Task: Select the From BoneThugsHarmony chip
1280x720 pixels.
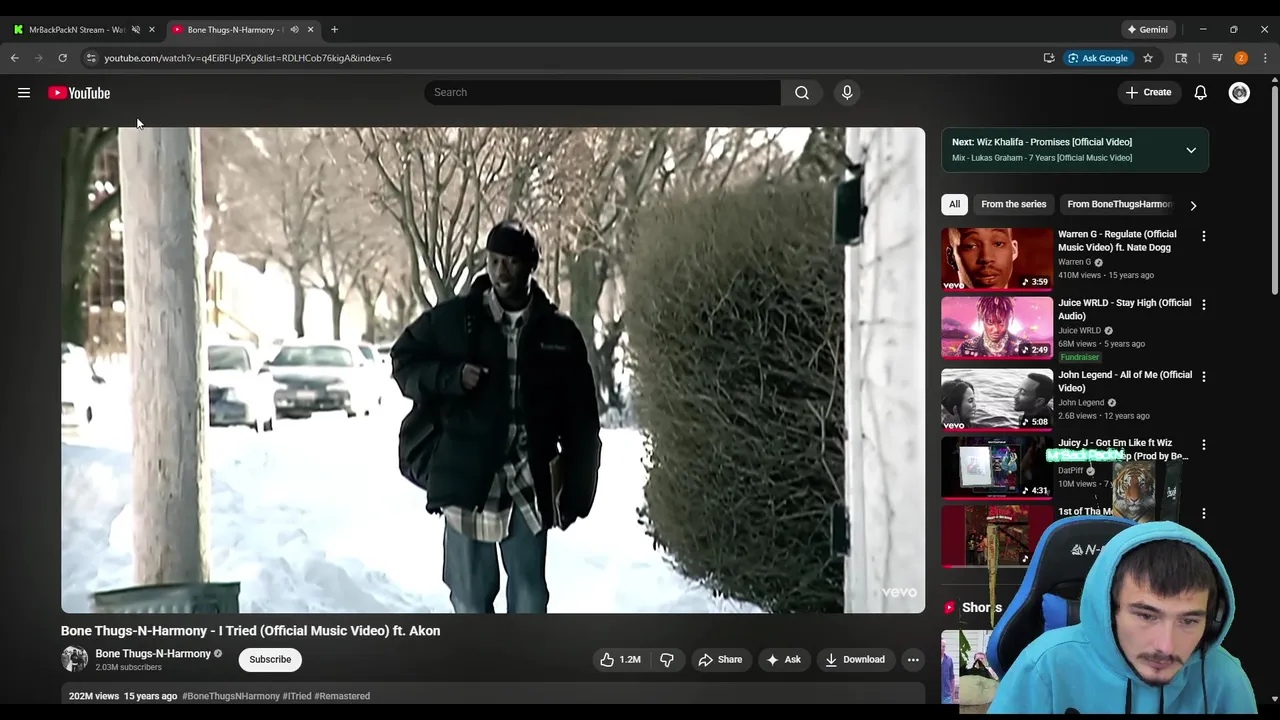Action: click(1118, 204)
